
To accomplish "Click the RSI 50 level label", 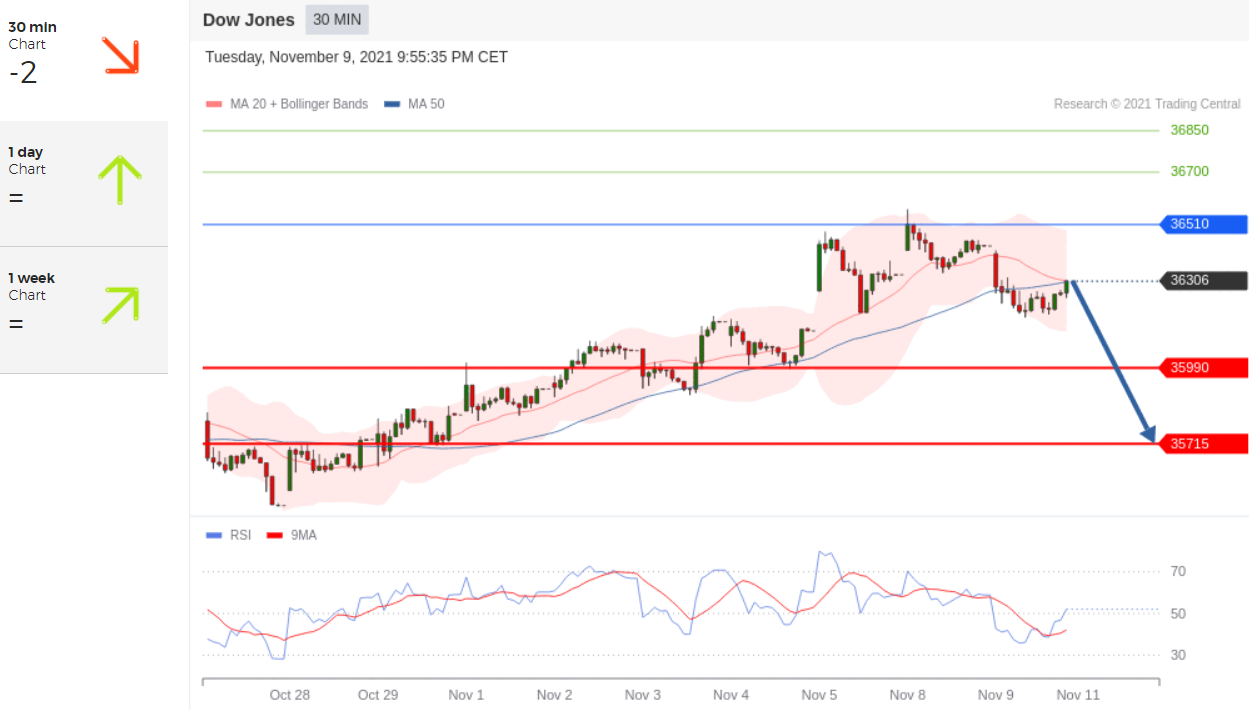I will pyautogui.click(x=1178, y=613).
